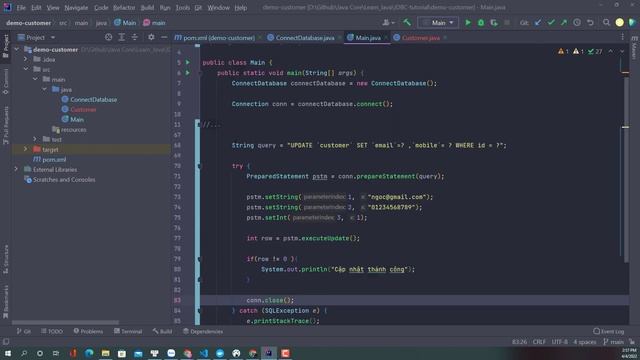Viewport: 640px width, 360px height.
Task: Run with coverage icon in toolbar
Action: click(x=494, y=22)
